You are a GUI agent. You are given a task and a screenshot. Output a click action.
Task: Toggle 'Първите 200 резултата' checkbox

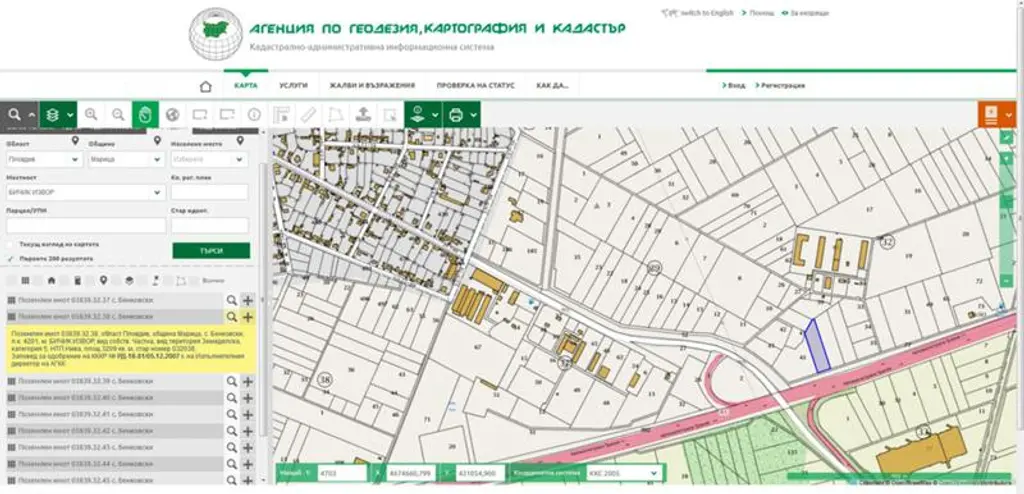tap(10, 259)
